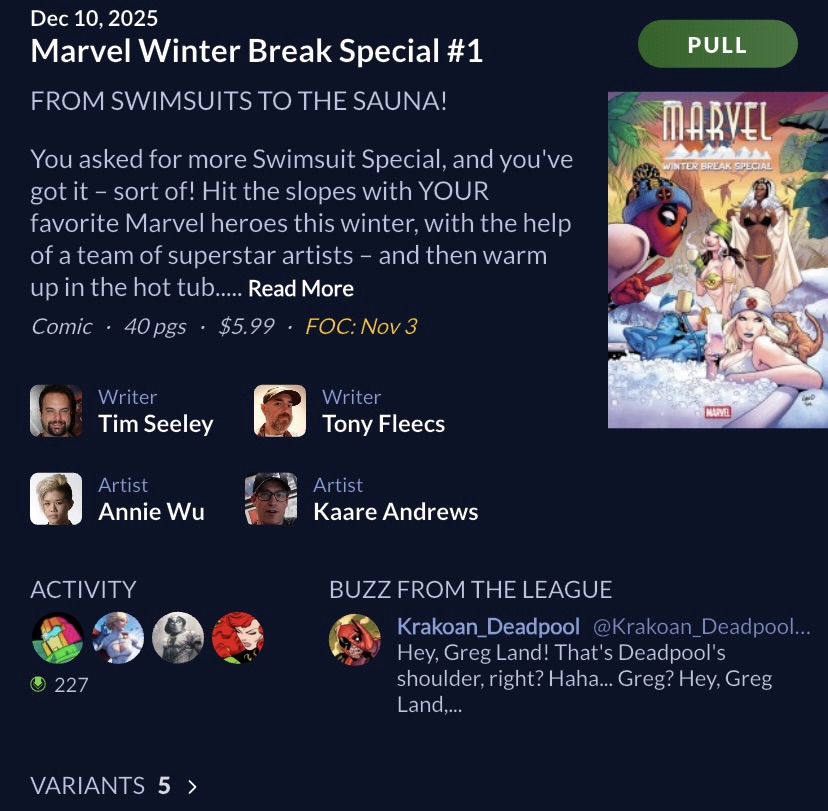Click the green PULL button
Screen dimensions: 828x811
point(718,44)
